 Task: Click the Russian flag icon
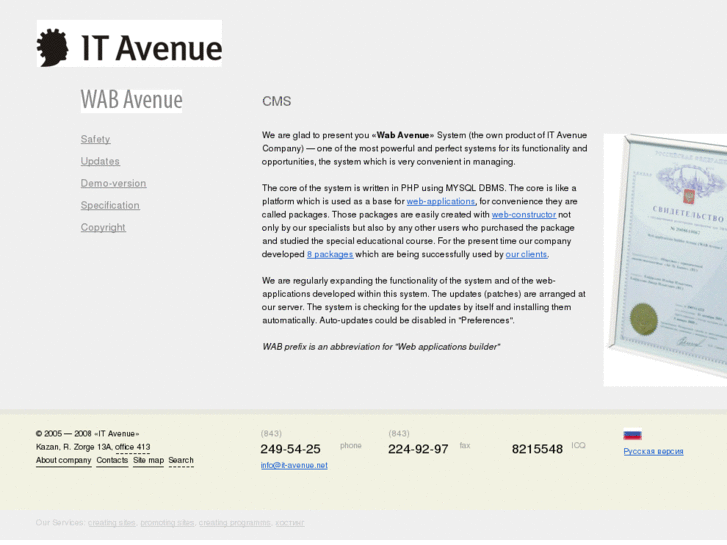tap(632, 435)
